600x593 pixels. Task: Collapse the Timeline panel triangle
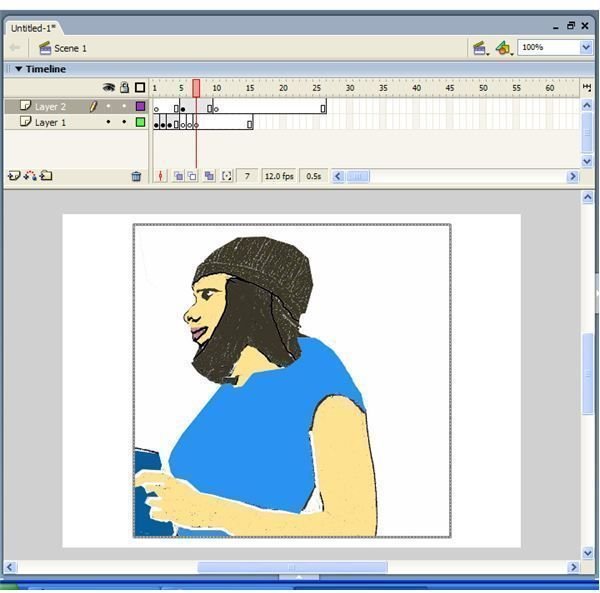pyautogui.click(x=18, y=69)
